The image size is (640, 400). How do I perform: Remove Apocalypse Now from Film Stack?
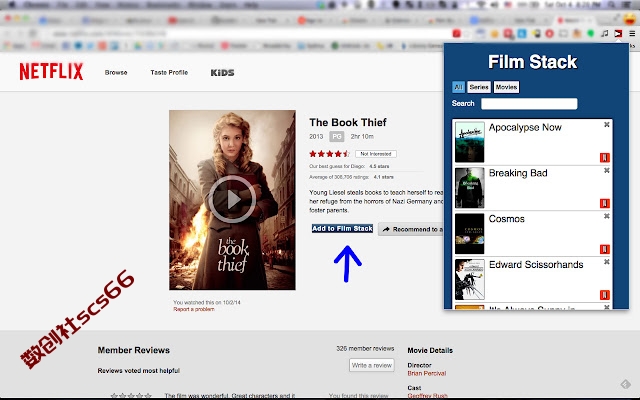coord(607,124)
